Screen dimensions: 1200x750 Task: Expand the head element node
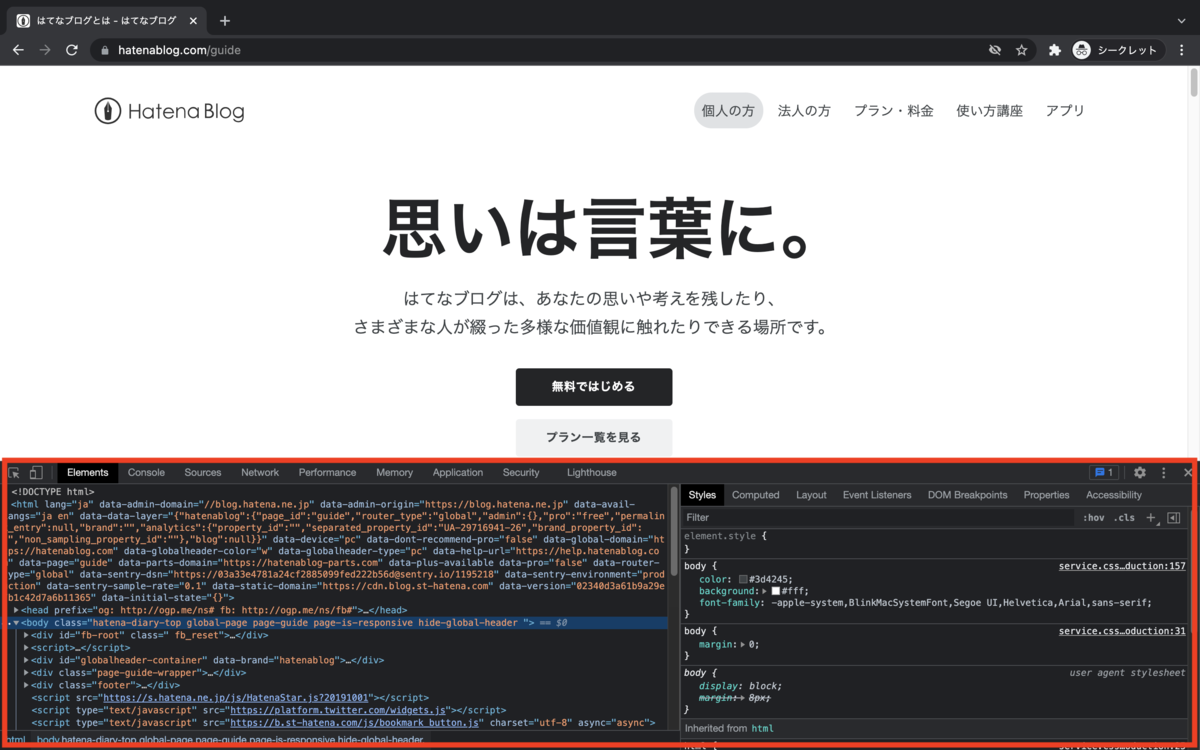click(17, 610)
